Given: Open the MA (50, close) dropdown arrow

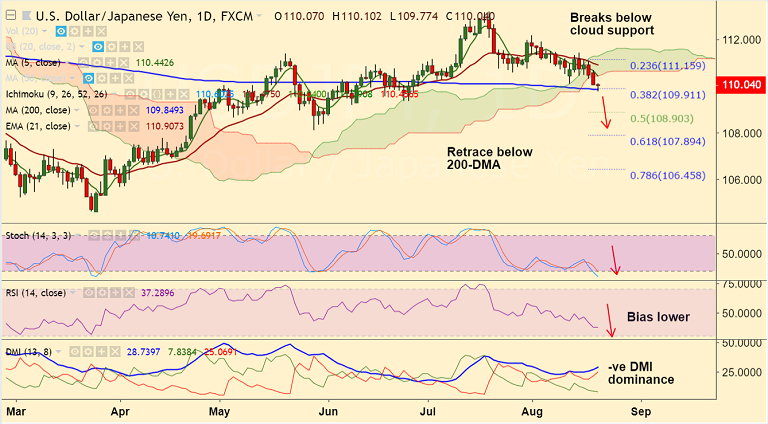Looking at the screenshot, I should [x=72, y=78].
